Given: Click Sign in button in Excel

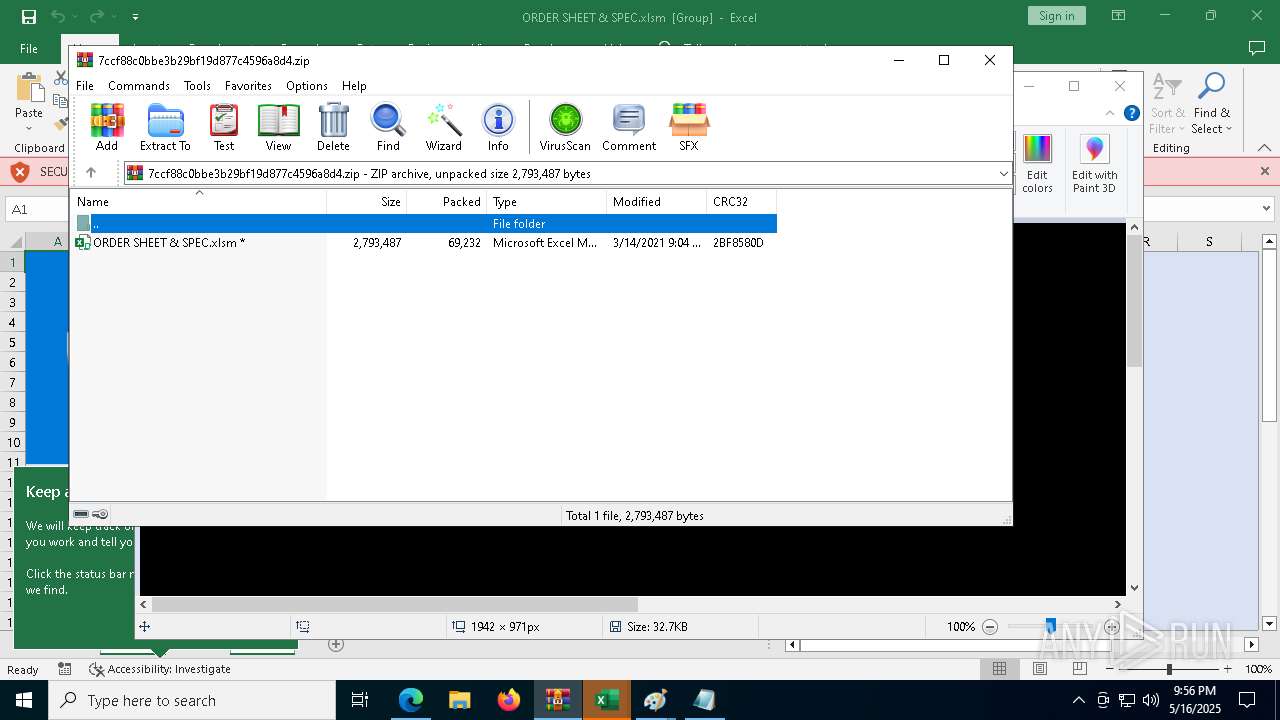Looking at the screenshot, I should pos(1056,16).
